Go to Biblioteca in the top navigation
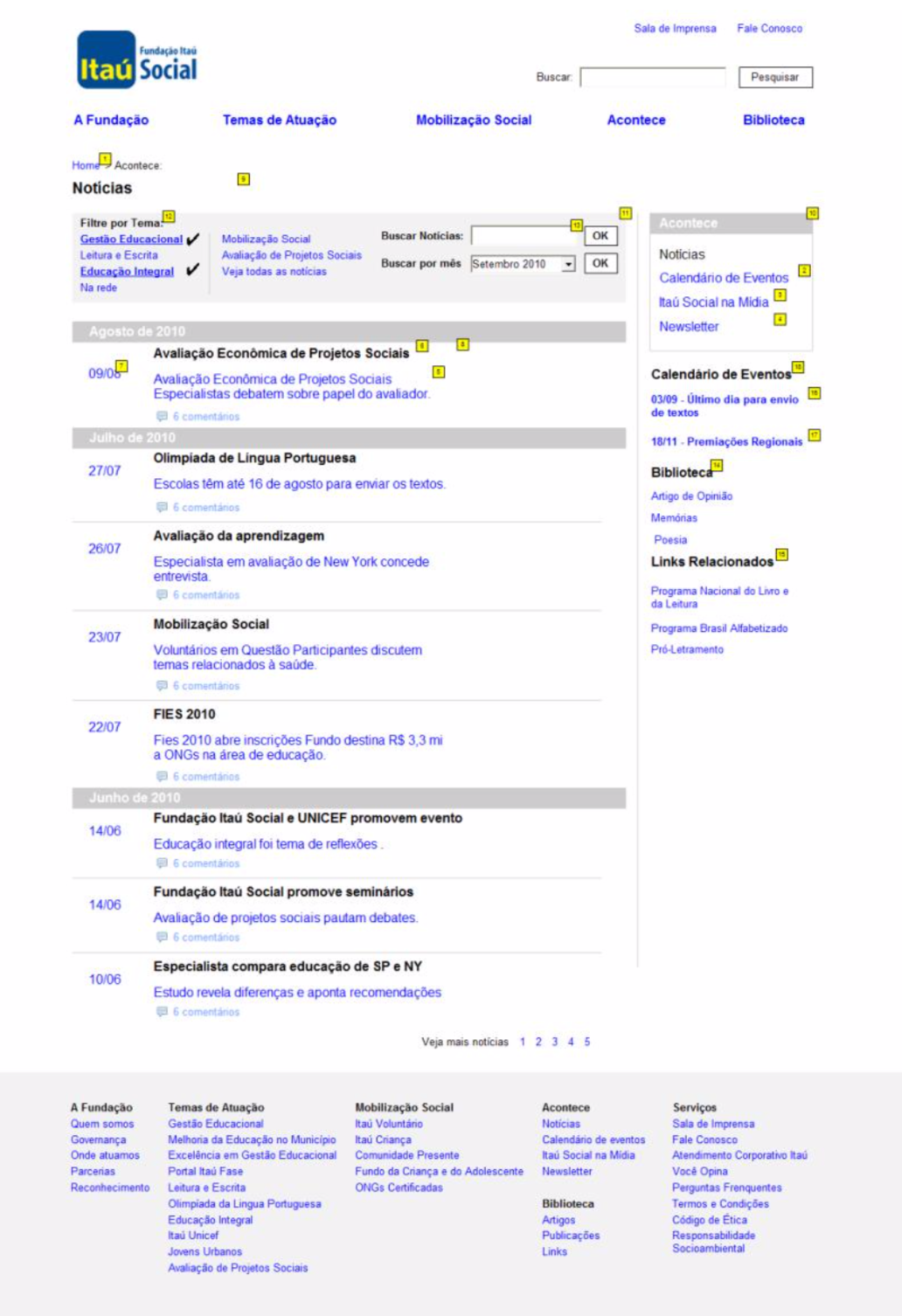The height and width of the screenshot is (1316, 902). (x=774, y=120)
